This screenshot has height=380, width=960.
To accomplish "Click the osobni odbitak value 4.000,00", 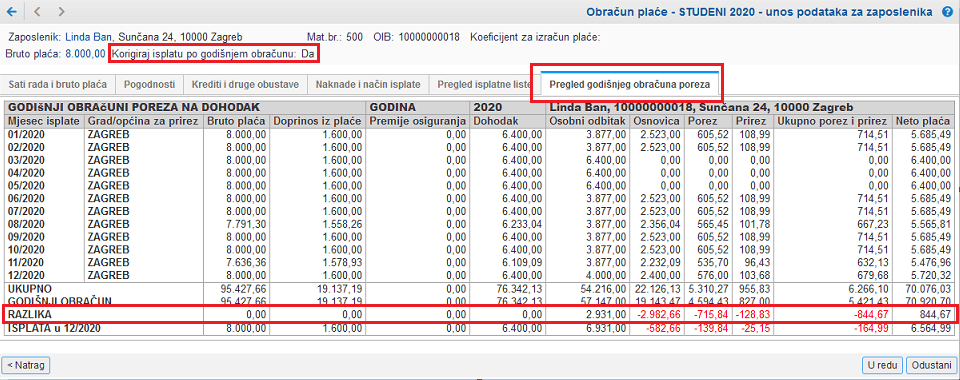I will [606, 275].
